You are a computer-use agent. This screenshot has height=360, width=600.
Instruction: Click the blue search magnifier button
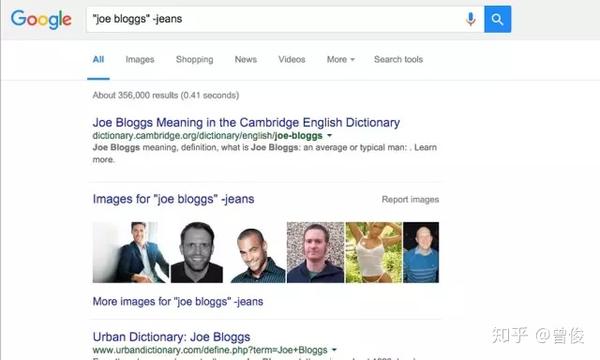[x=497, y=19]
